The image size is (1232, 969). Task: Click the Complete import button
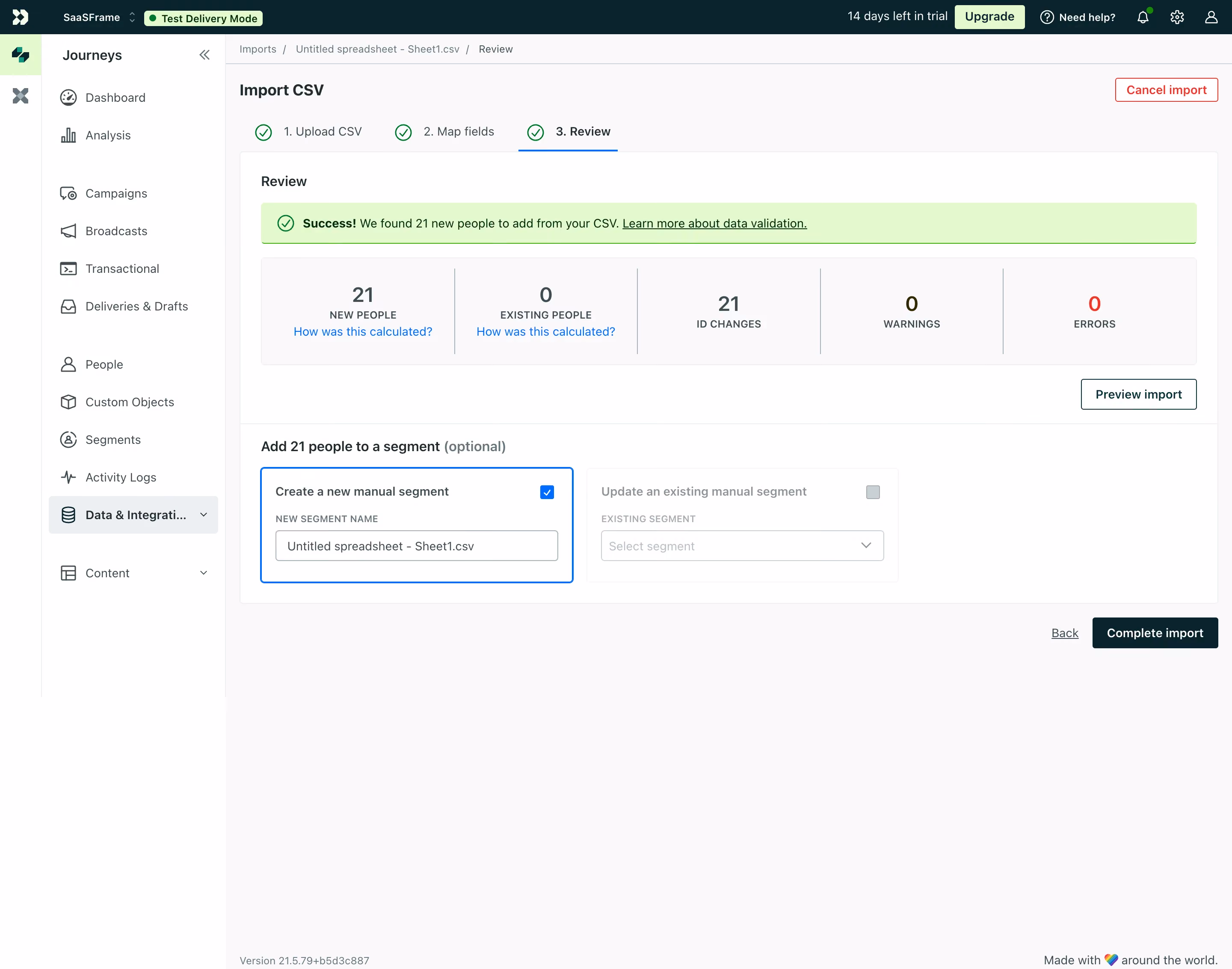[1155, 632]
